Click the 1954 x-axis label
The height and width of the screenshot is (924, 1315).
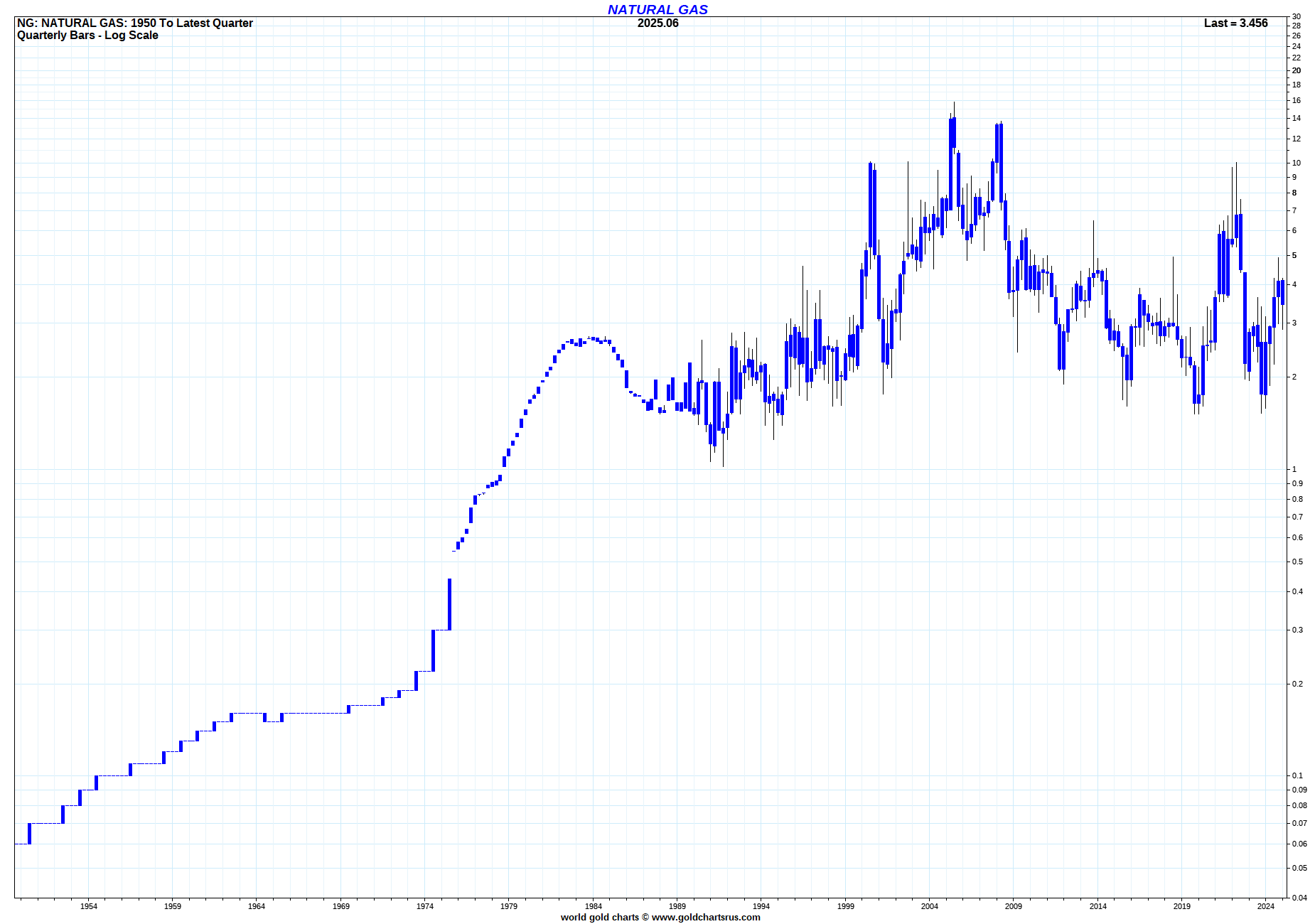(x=89, y=906)
